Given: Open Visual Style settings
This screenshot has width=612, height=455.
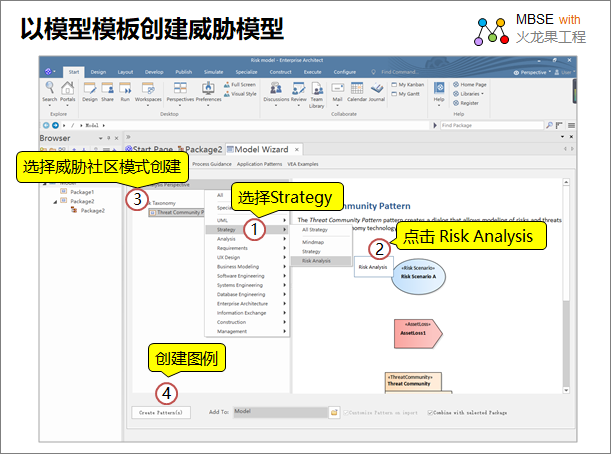Looking at the screenshot, I should coord(240,94).
